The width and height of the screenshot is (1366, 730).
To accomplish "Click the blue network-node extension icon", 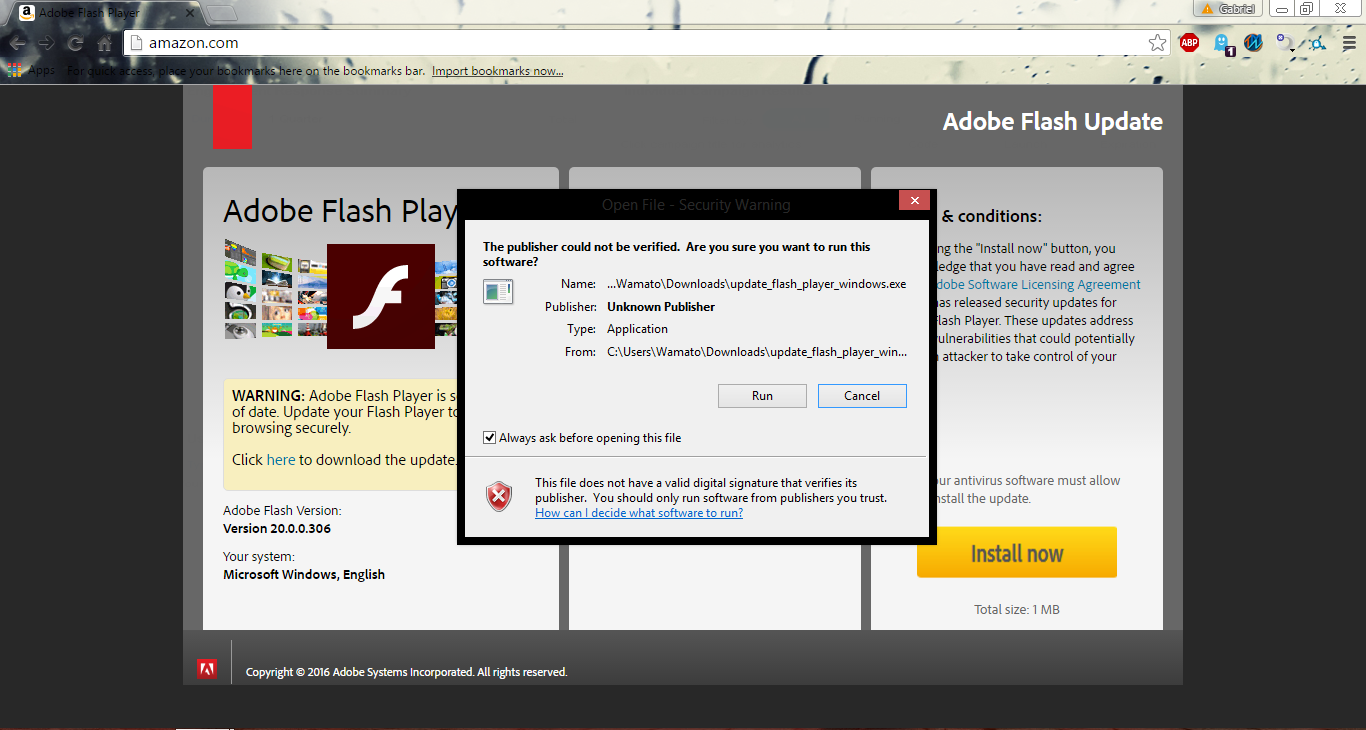I will pos(1318,43).
